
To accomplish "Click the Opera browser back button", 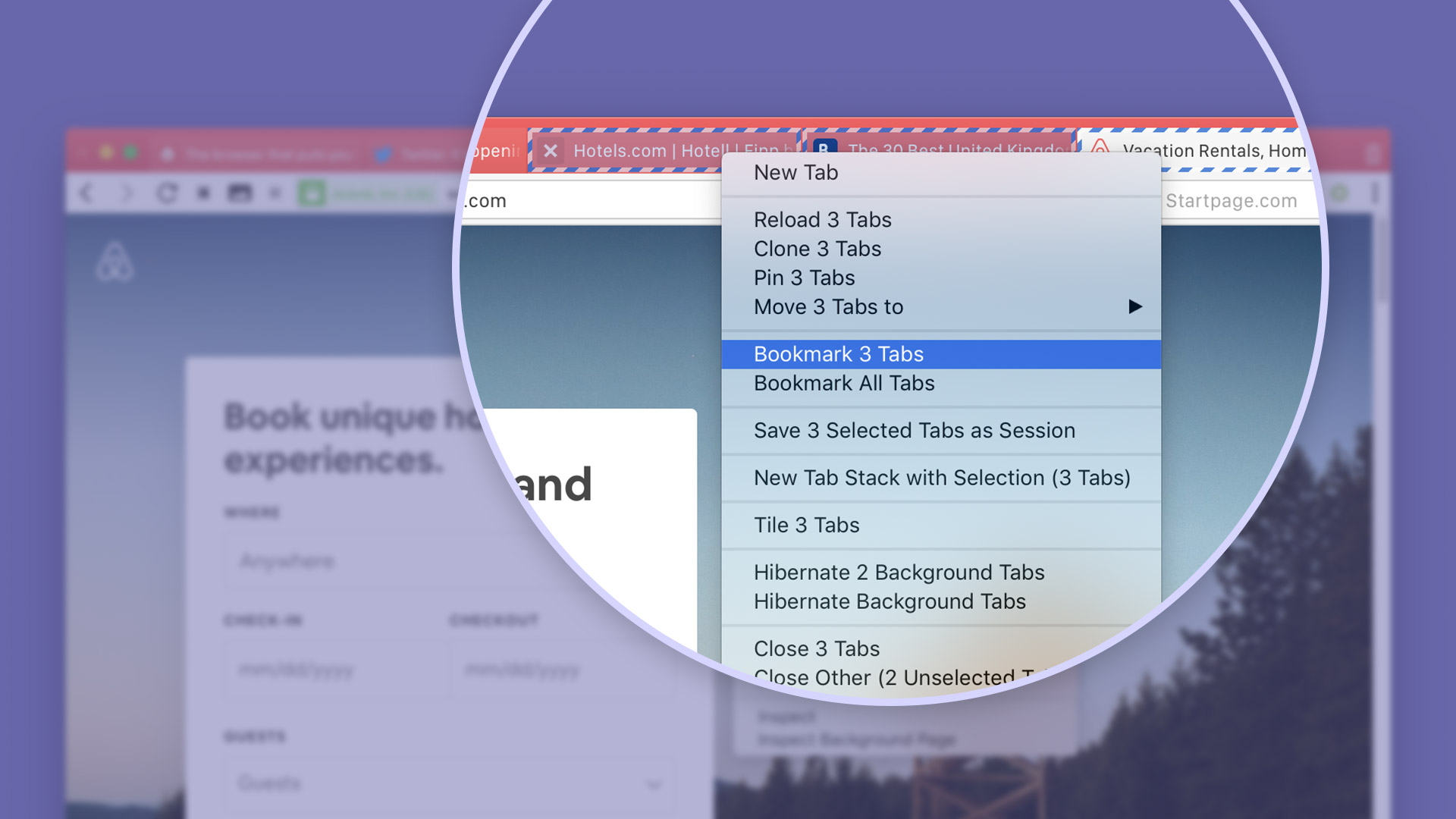I will pyautogui.click(x=89, y=192).
